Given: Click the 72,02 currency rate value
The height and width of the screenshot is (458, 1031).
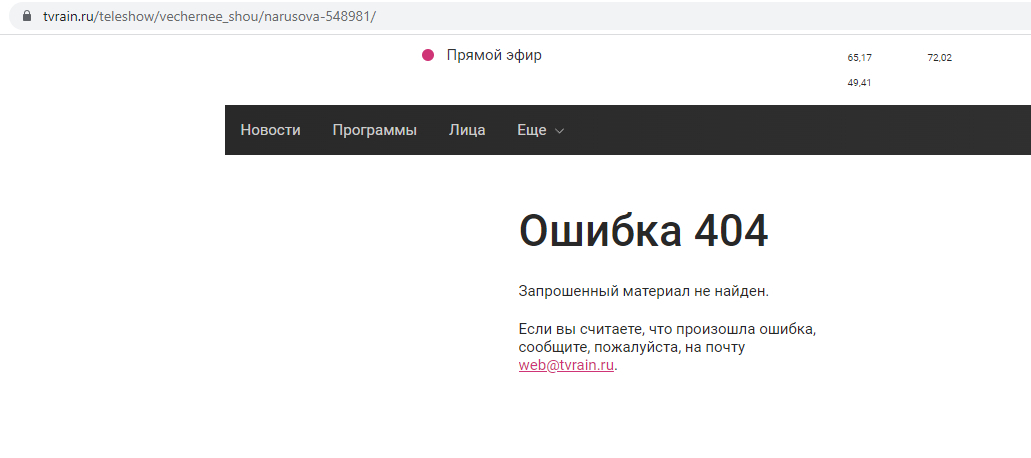Looking at the screenshot, I should pos(940,58).
